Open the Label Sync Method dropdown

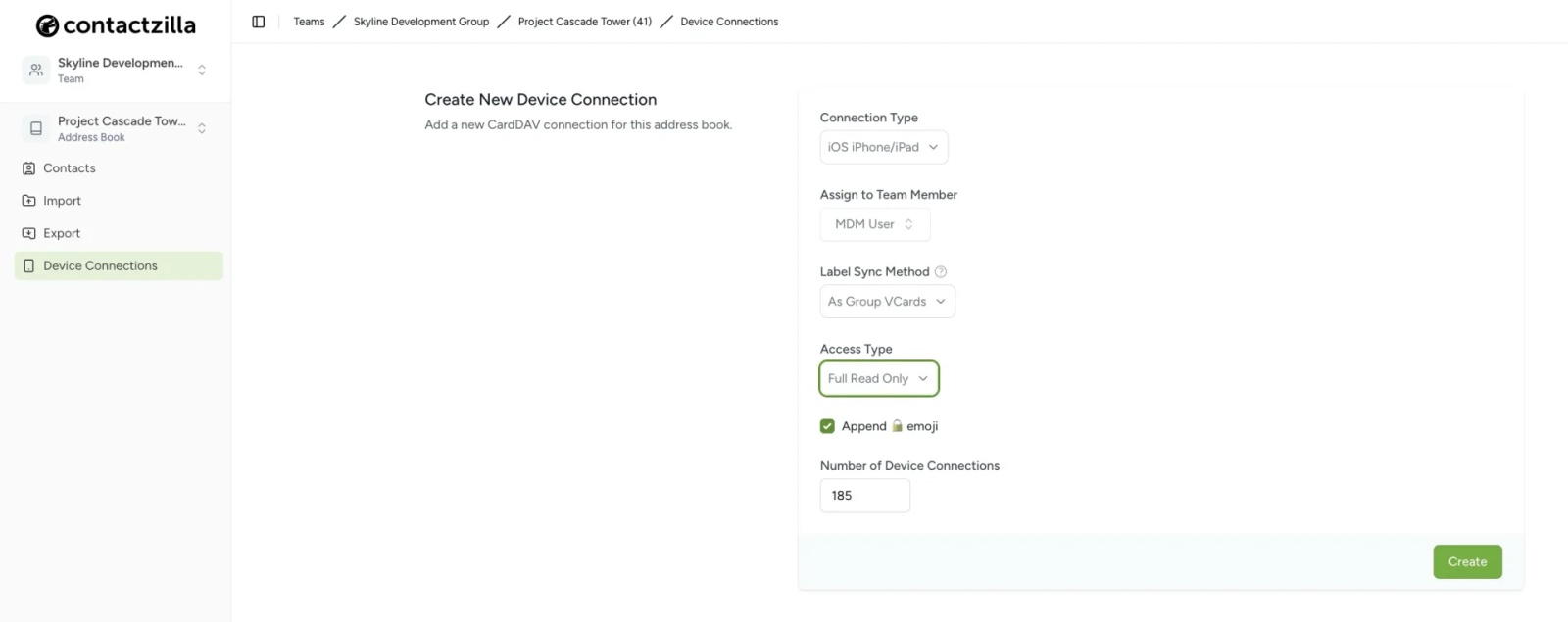point(888,302)
